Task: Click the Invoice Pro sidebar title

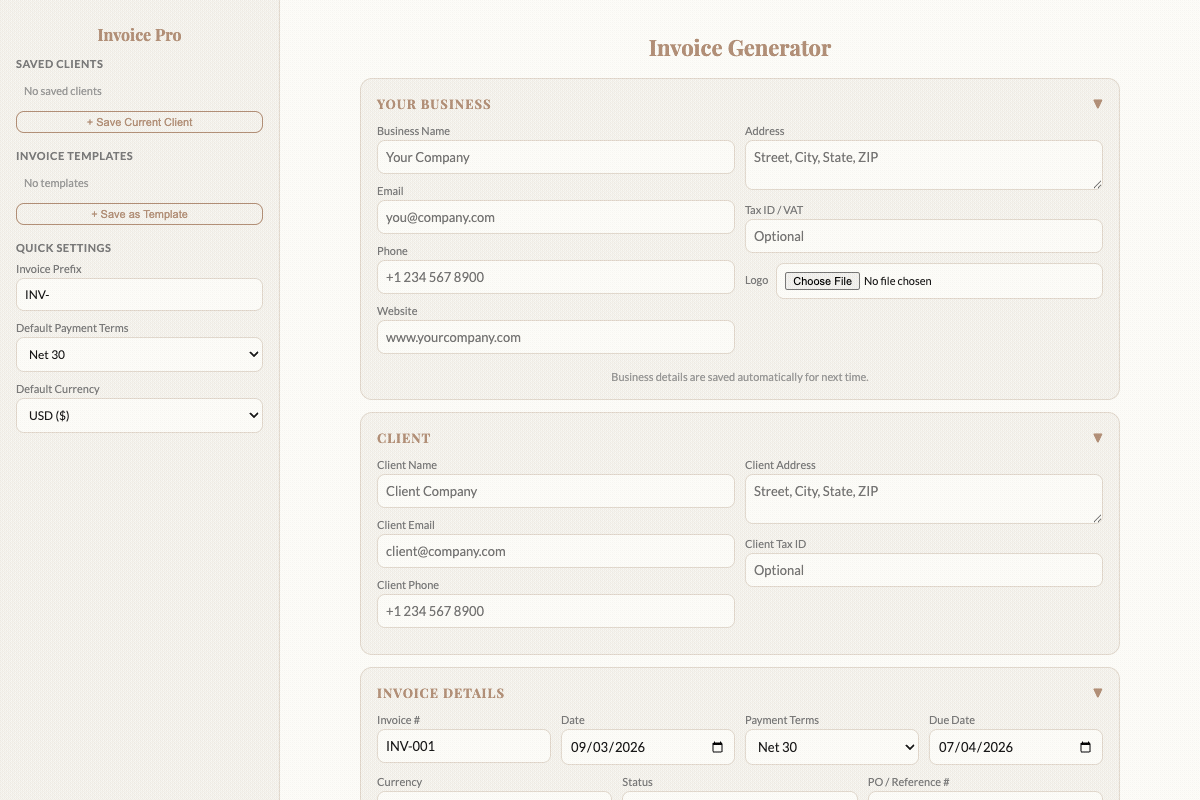Action: (x=139, y=35)
